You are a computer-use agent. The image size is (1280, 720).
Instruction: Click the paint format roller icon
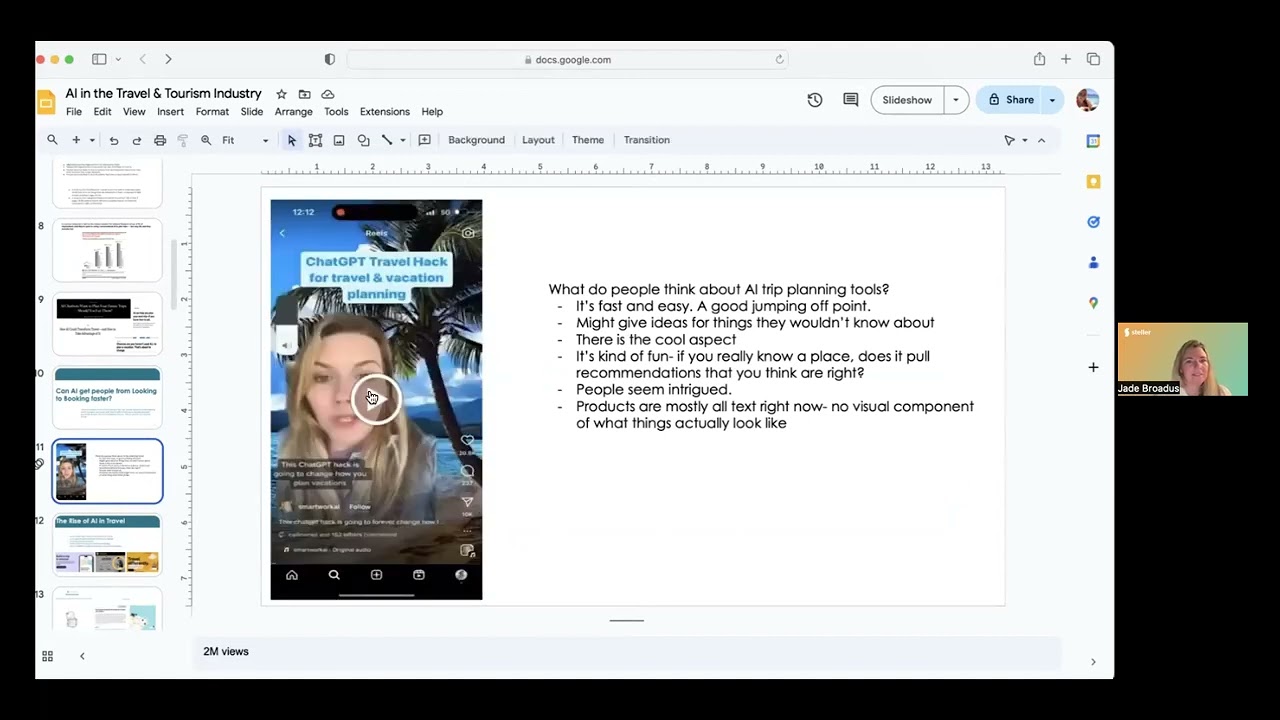click(x=183, y=140)
